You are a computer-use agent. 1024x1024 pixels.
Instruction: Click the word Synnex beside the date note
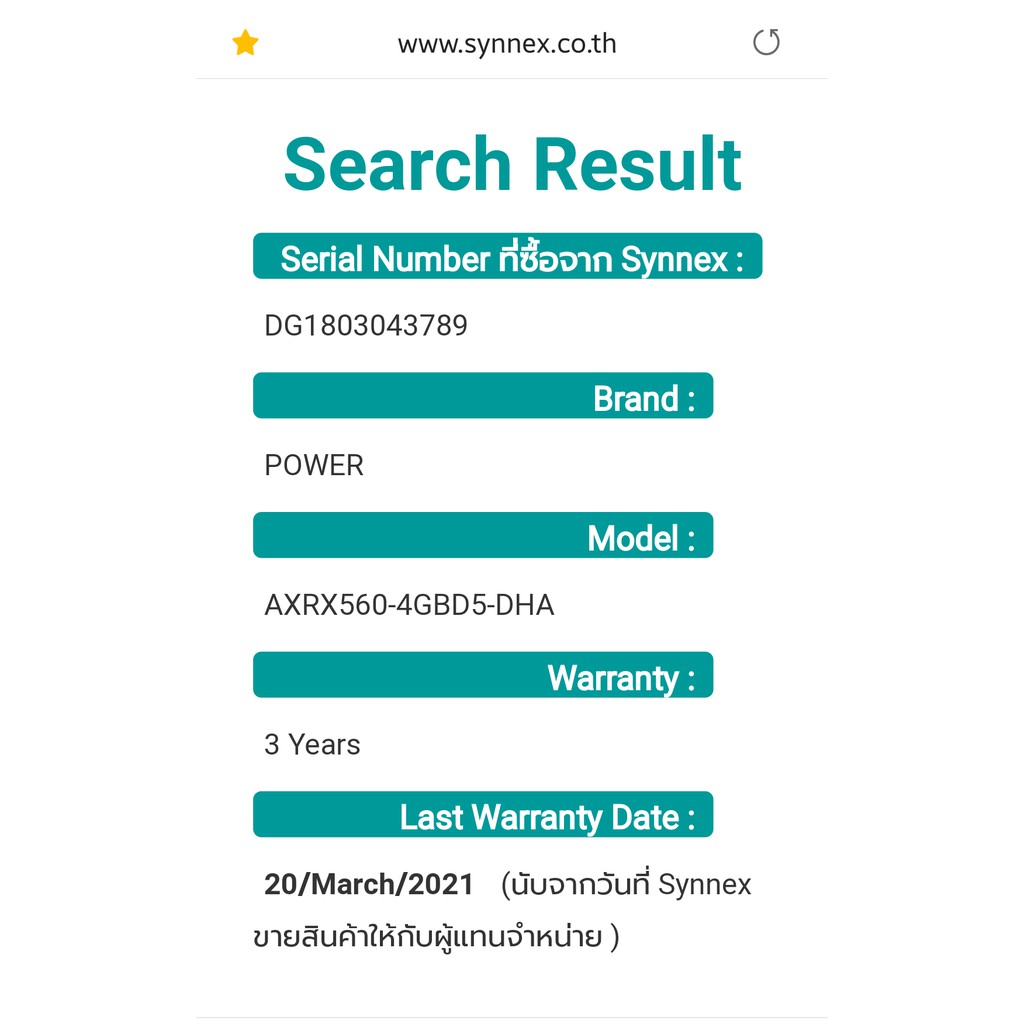pos(705,885)
